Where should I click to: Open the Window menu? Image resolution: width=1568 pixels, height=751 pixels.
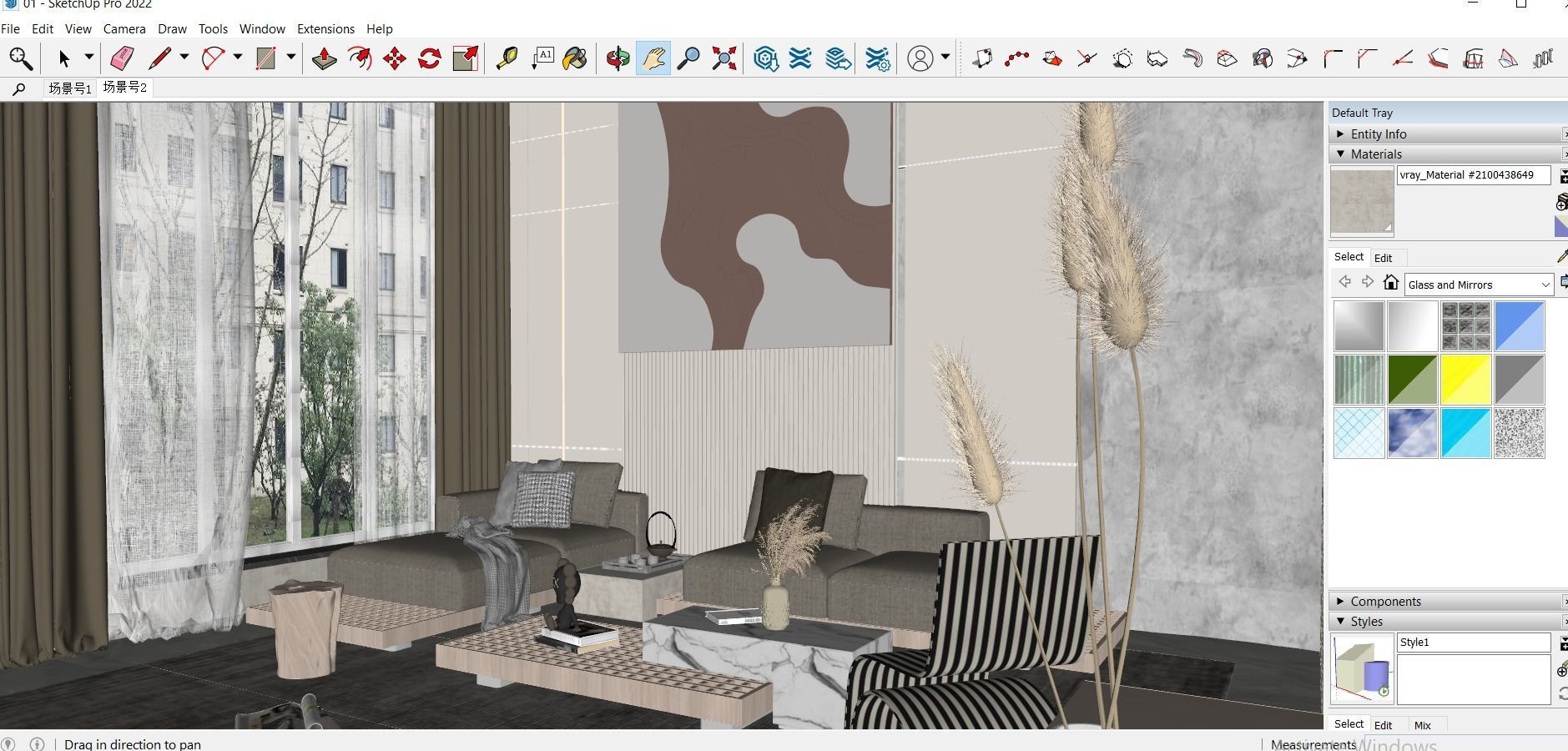point(262,28)
